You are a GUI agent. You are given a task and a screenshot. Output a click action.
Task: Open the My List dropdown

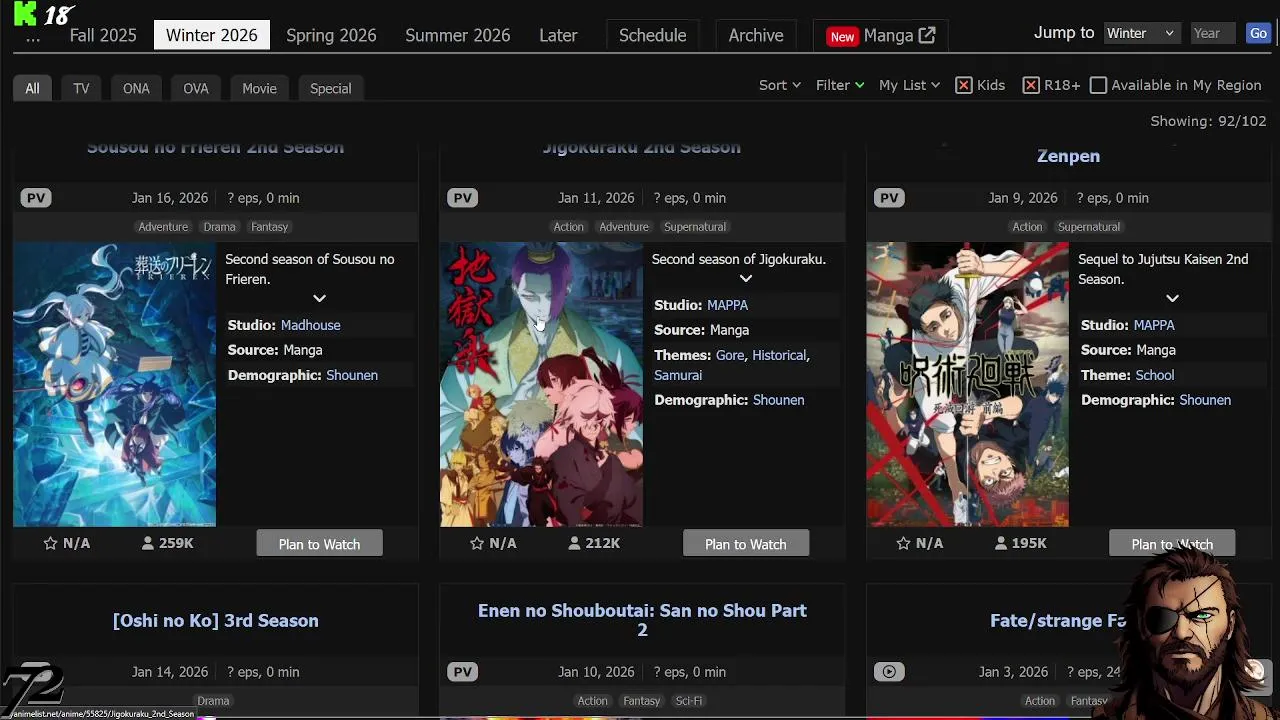point(909,85)
